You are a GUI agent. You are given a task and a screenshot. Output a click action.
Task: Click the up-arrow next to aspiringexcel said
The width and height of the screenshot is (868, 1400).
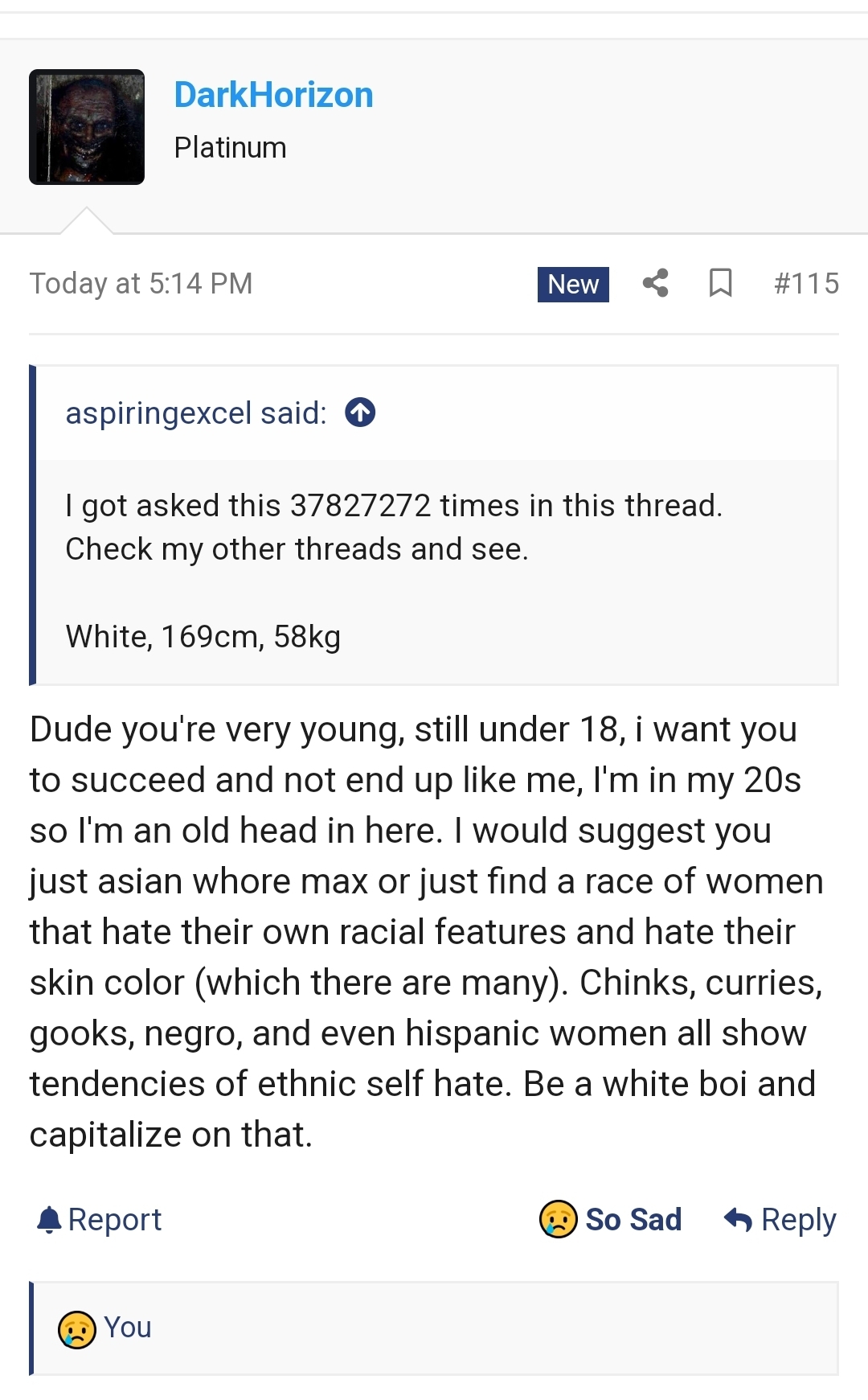tap(360, 413)
